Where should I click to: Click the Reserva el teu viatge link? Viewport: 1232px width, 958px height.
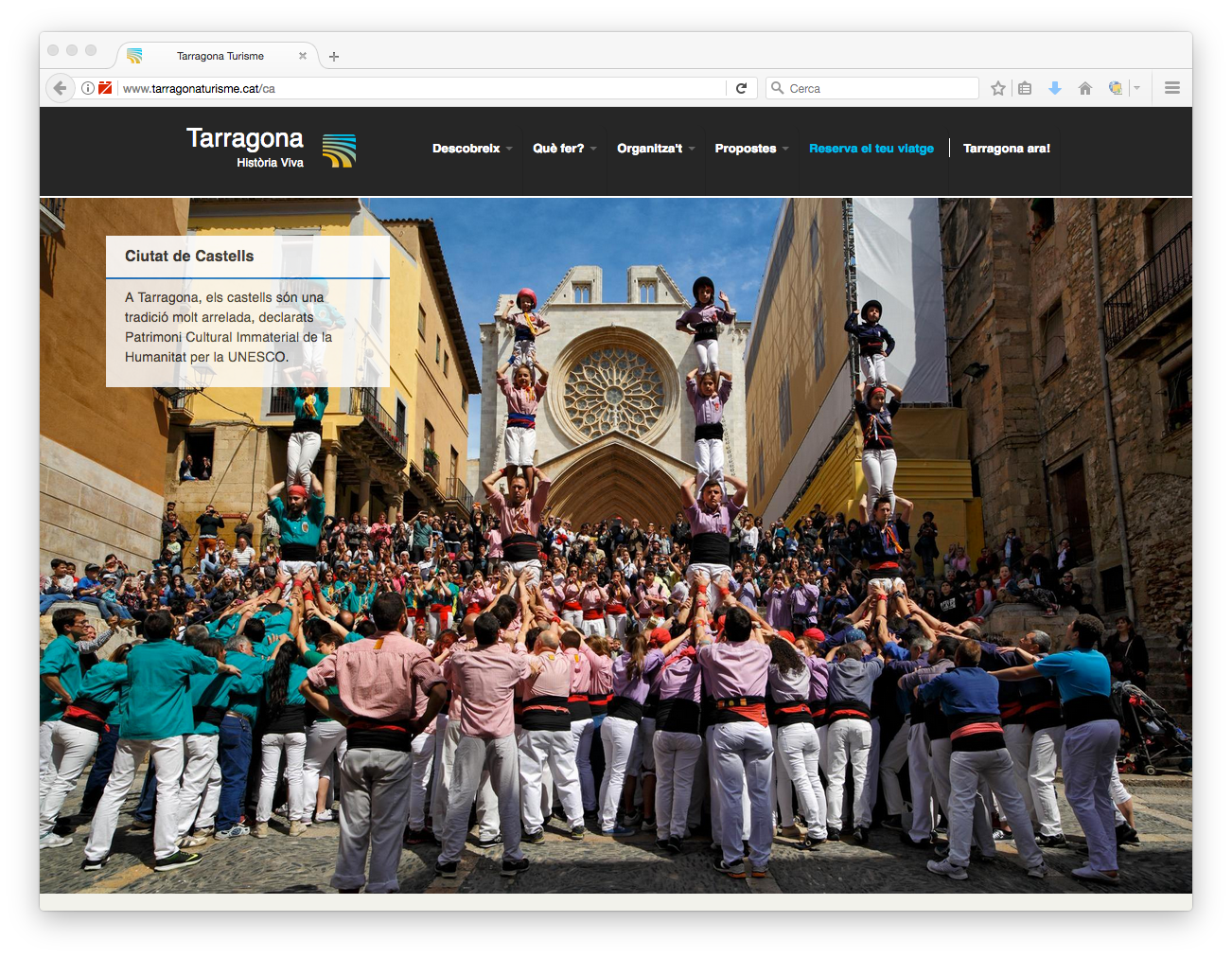click(x=871, y=149)
